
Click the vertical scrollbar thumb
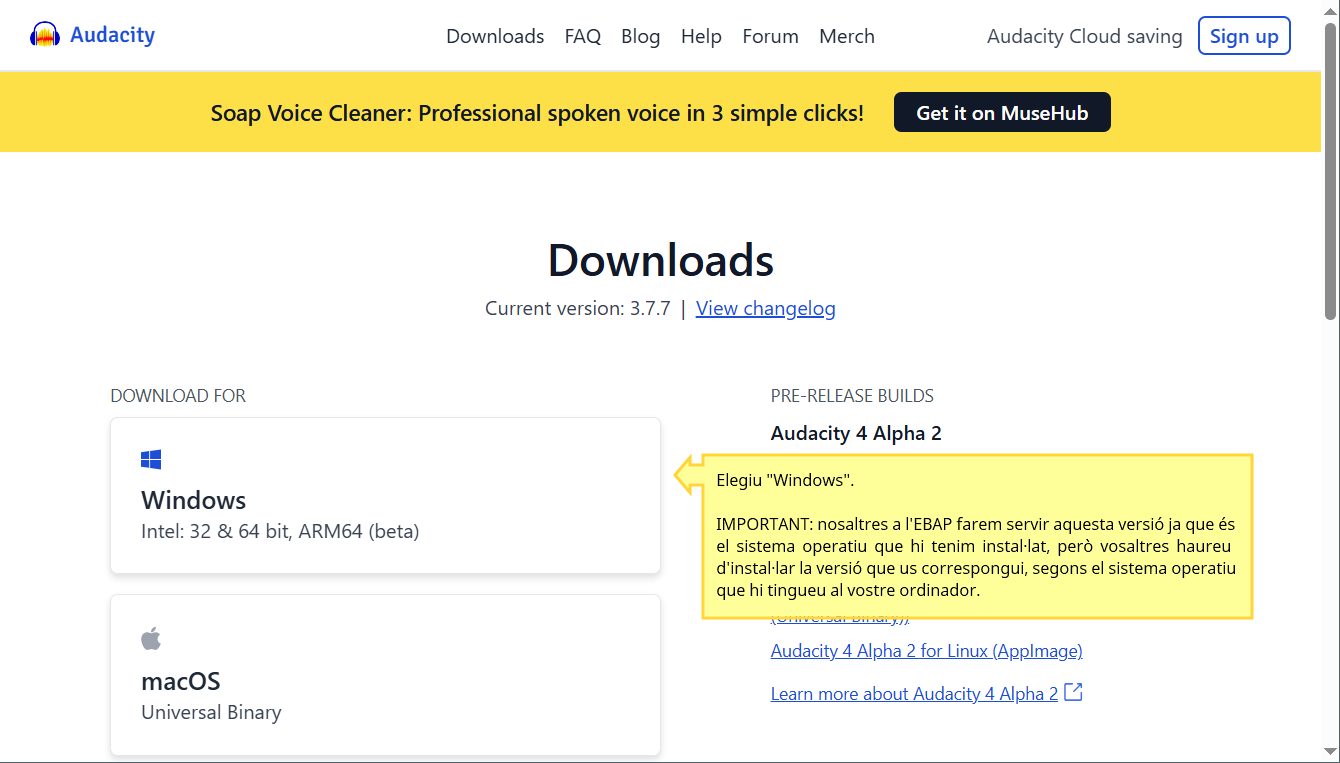tap(1330, 170)
